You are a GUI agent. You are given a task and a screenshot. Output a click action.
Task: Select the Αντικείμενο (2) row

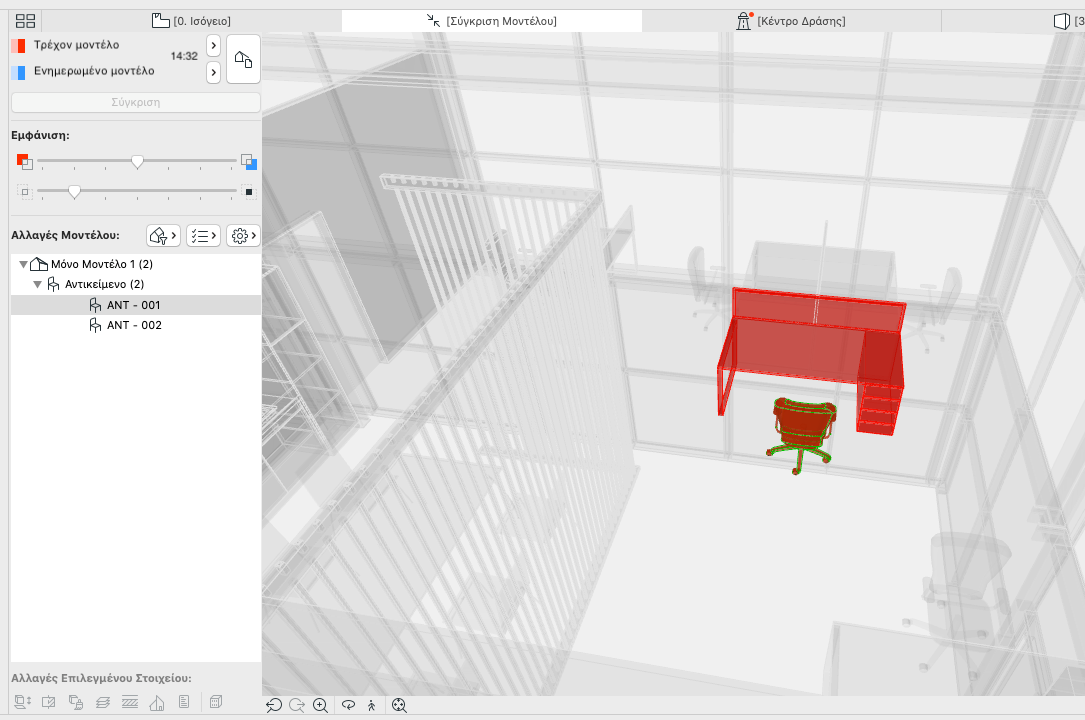[136, 284]
